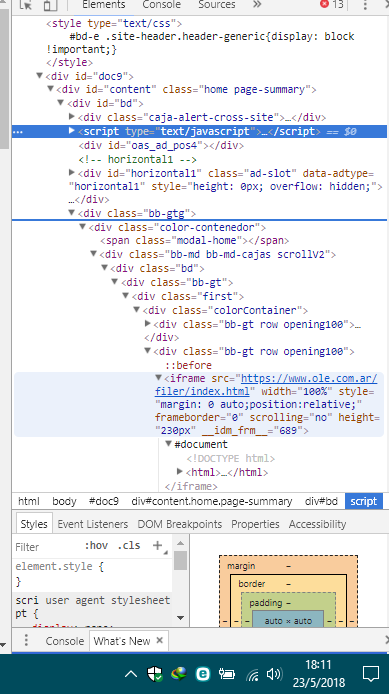Image resolution: width=389 pixels, height=694 pixels.
Task: Select #doc9 in the breadcrumb bar
Action: coord(104,501)
